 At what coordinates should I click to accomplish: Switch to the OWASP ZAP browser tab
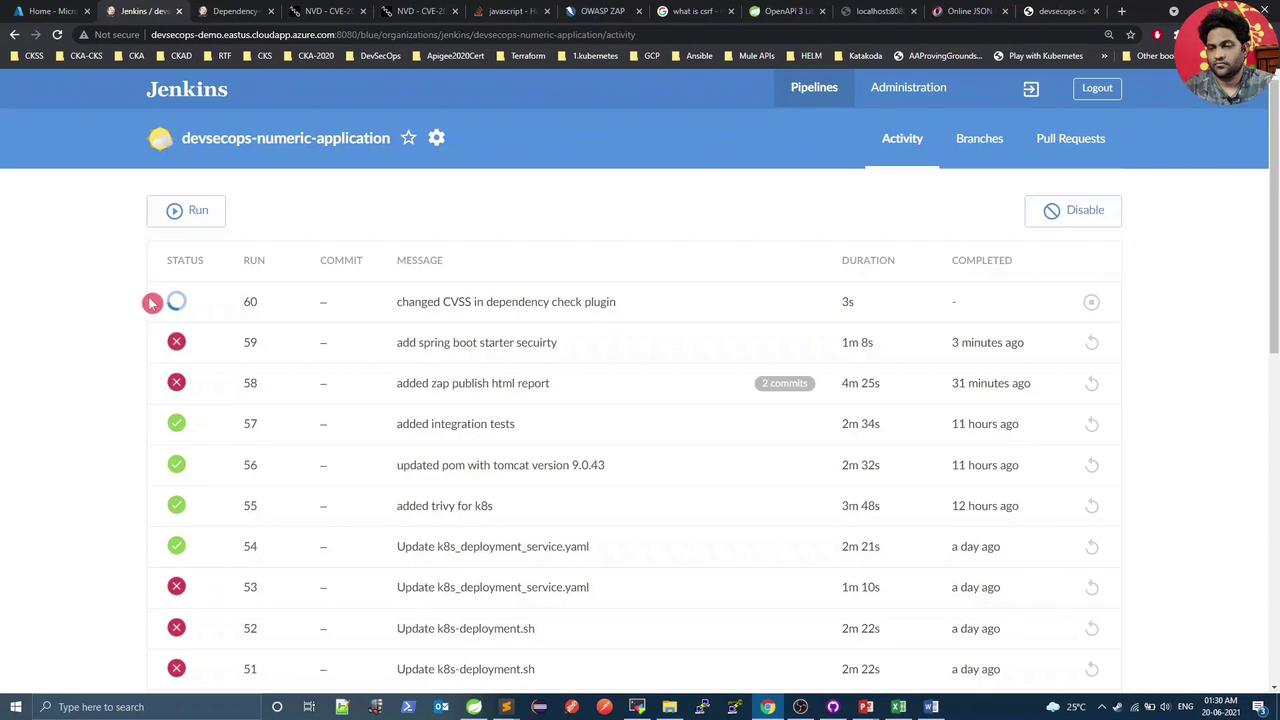point(602,11)
